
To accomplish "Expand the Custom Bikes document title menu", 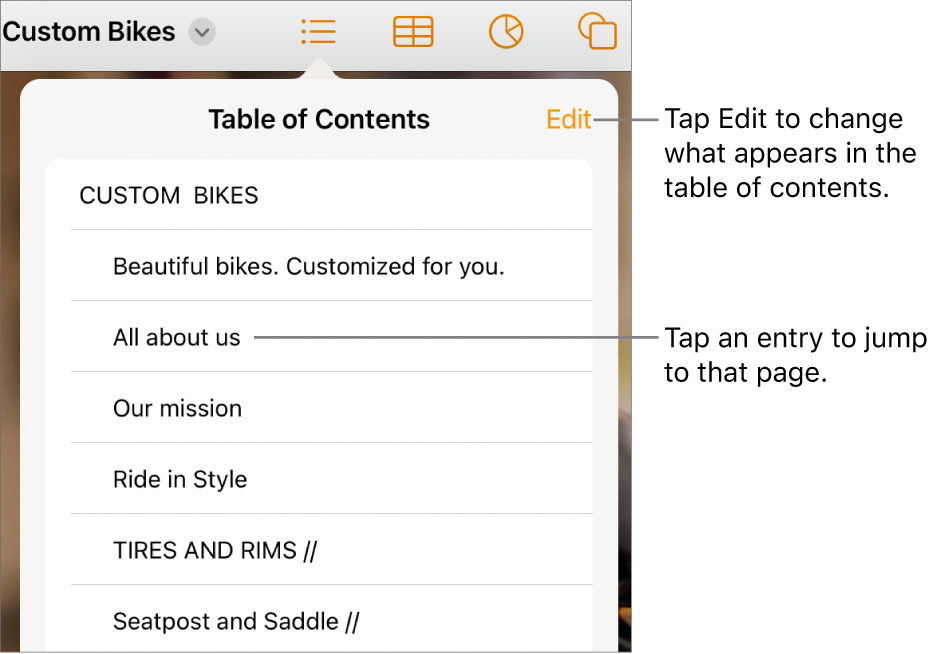I will pyautogui.click(x=202, y=31).
